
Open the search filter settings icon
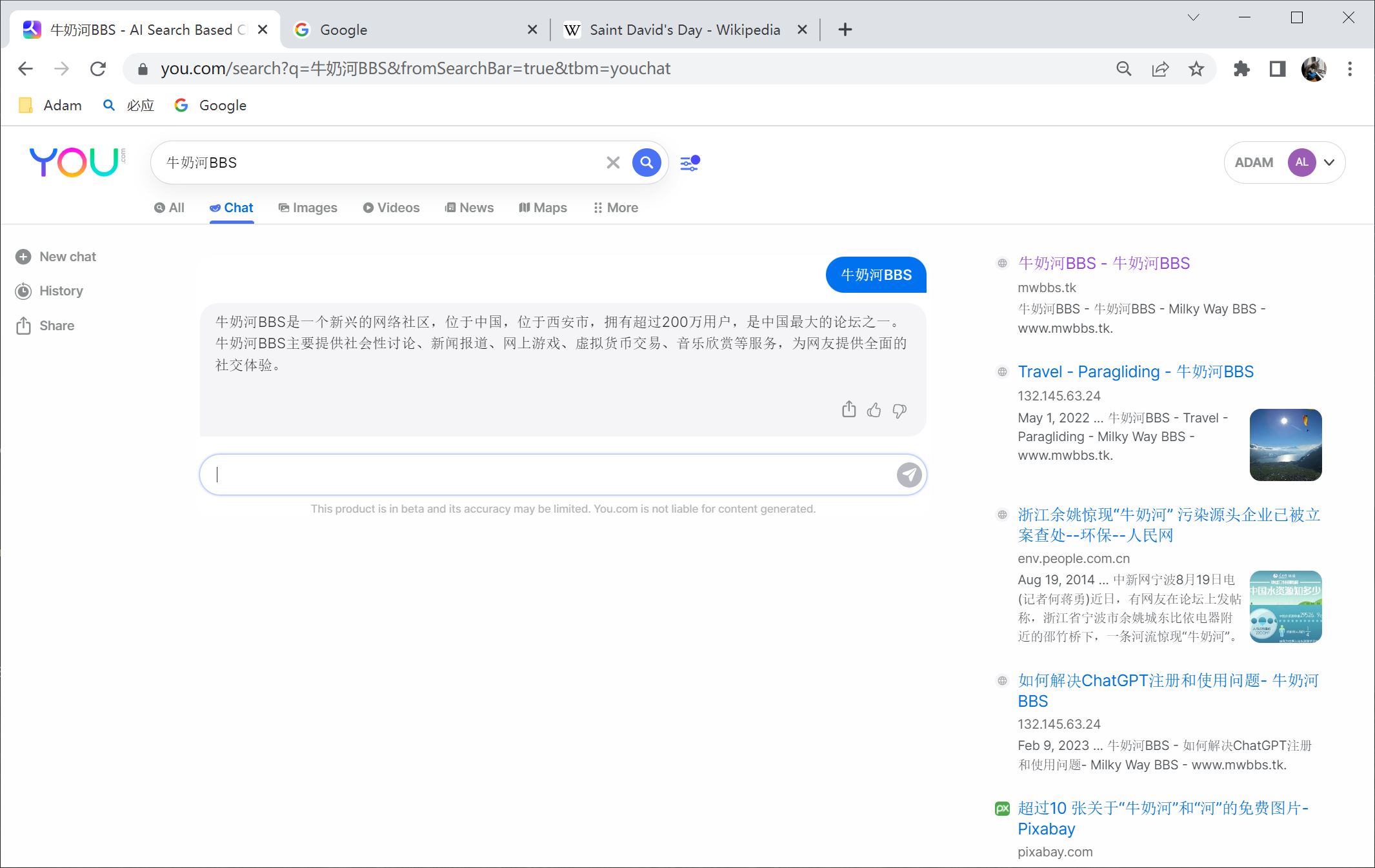[690, 163]
